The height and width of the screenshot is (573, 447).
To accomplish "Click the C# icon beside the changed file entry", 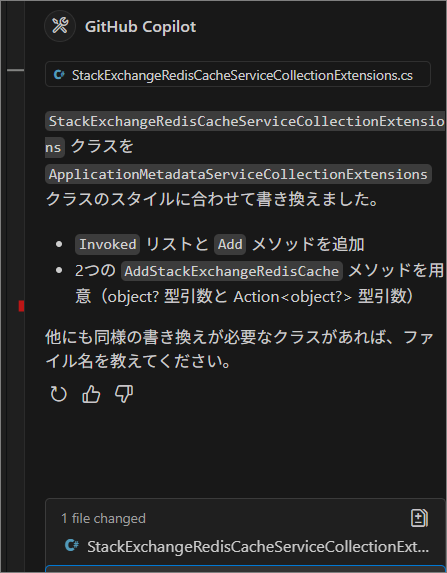I will (x=72, y=546).
